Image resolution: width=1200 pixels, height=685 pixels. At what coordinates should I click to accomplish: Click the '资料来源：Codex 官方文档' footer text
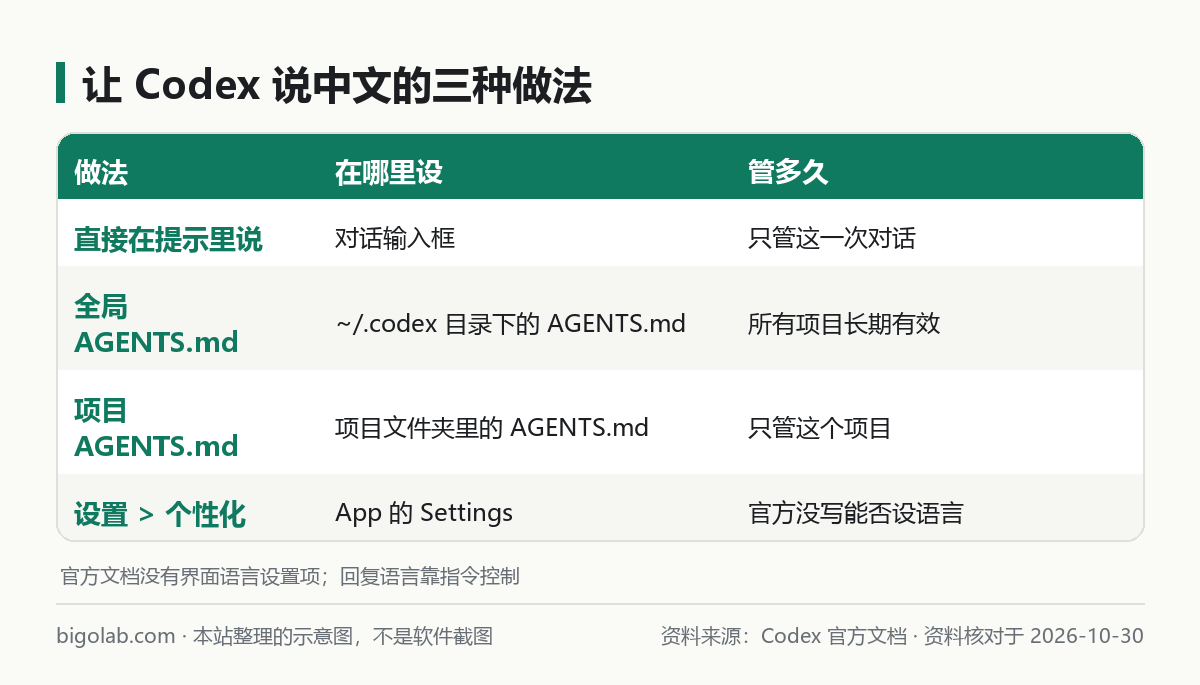[x=783, y=636]
